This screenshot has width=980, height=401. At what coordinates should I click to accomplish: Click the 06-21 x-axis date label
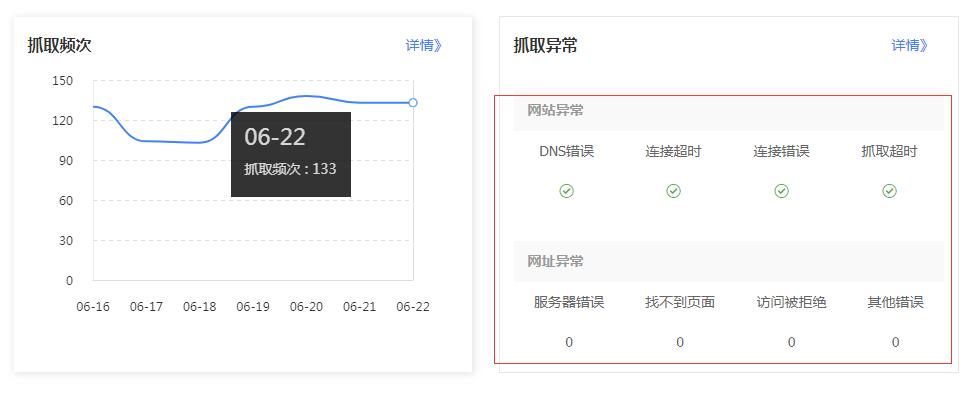point(359,307)
